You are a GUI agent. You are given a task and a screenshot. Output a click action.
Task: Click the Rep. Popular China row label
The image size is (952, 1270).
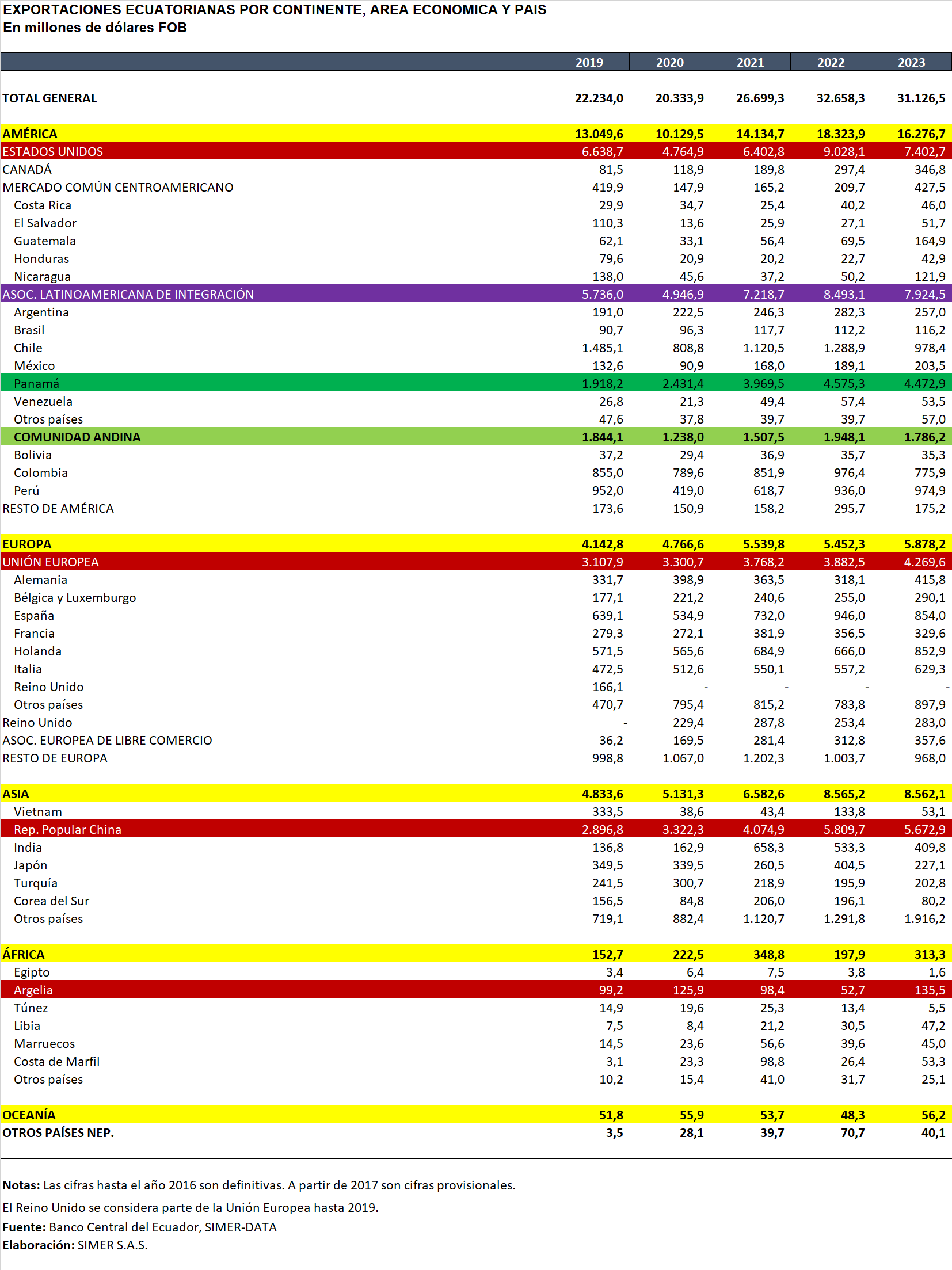67,830
